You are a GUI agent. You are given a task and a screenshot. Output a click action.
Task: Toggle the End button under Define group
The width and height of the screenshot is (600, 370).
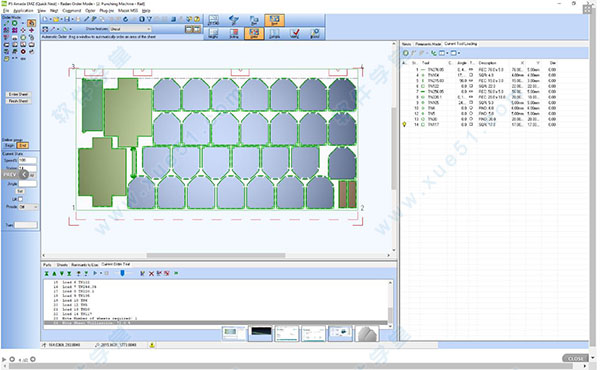23,145
